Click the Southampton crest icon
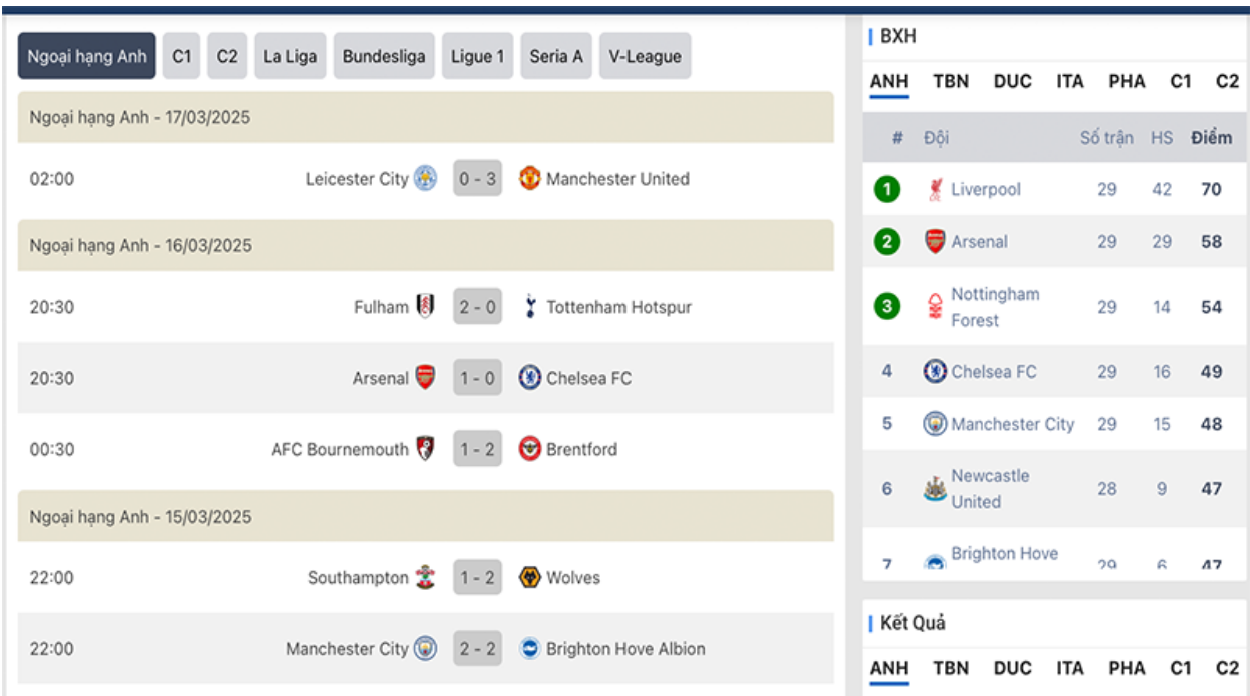Screen dimensions: 1250x696 point(425,577)
